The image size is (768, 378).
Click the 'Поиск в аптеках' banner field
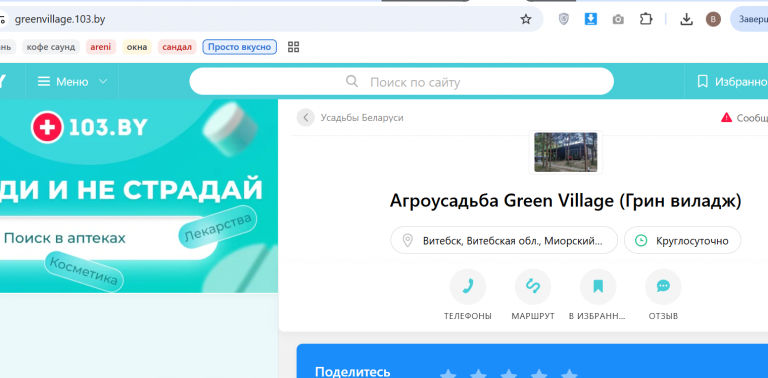click(x=108, y=238)
